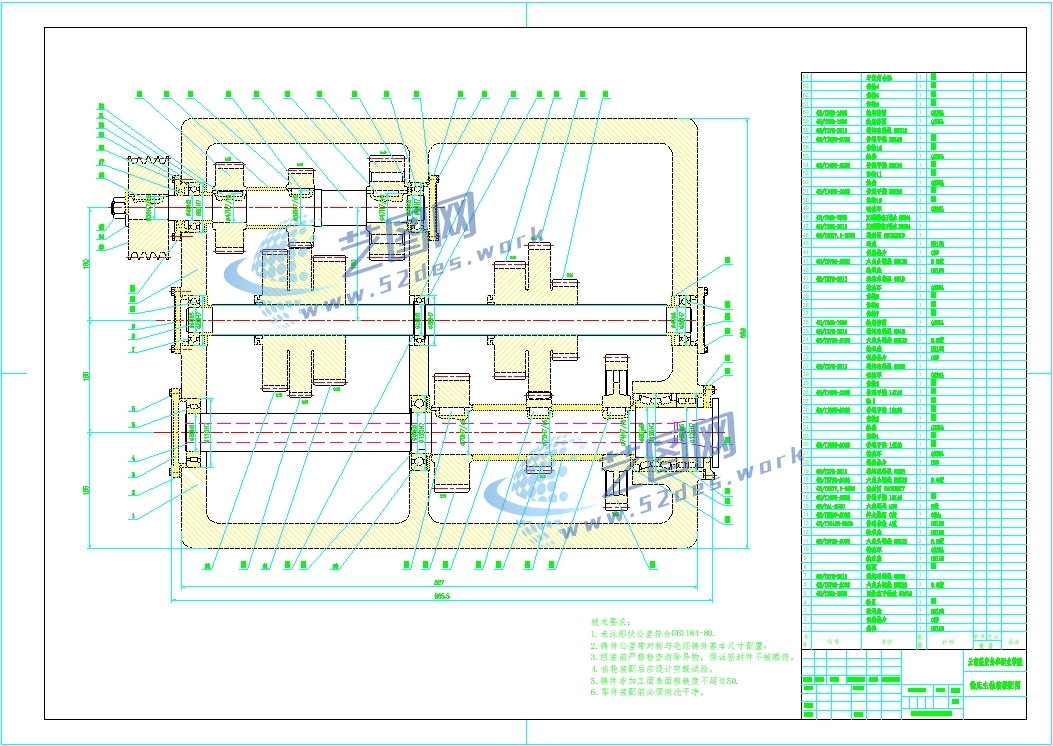Click part balloon number 1
The width and height of the screenshot is (1053, 746).
133,516
